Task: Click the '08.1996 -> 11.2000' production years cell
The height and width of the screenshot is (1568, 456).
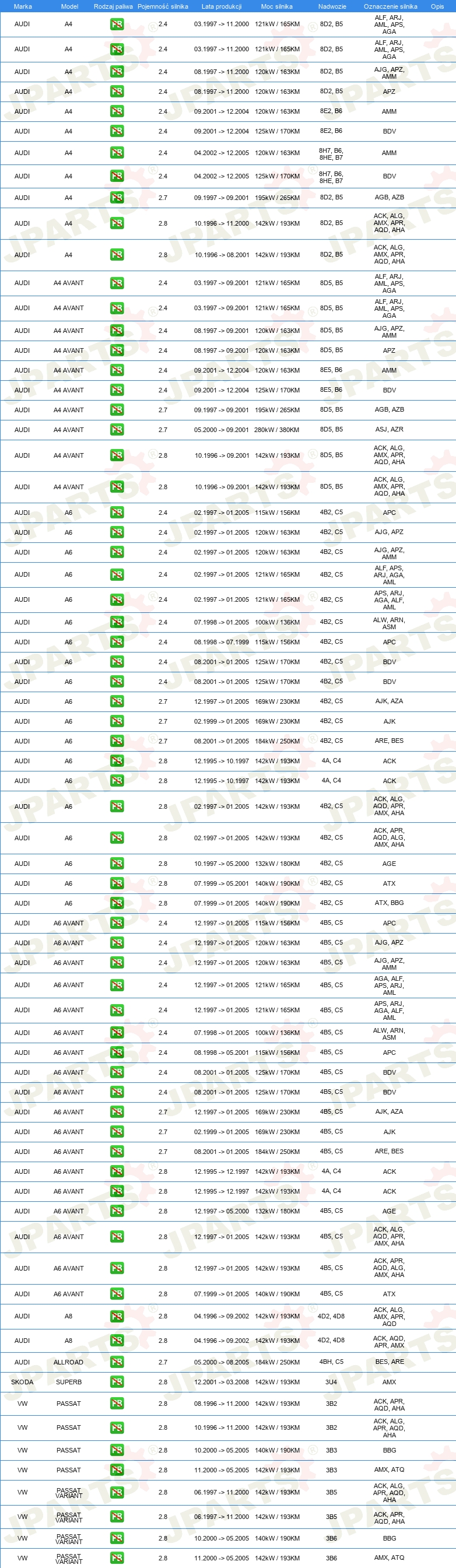Action: 222,1404
